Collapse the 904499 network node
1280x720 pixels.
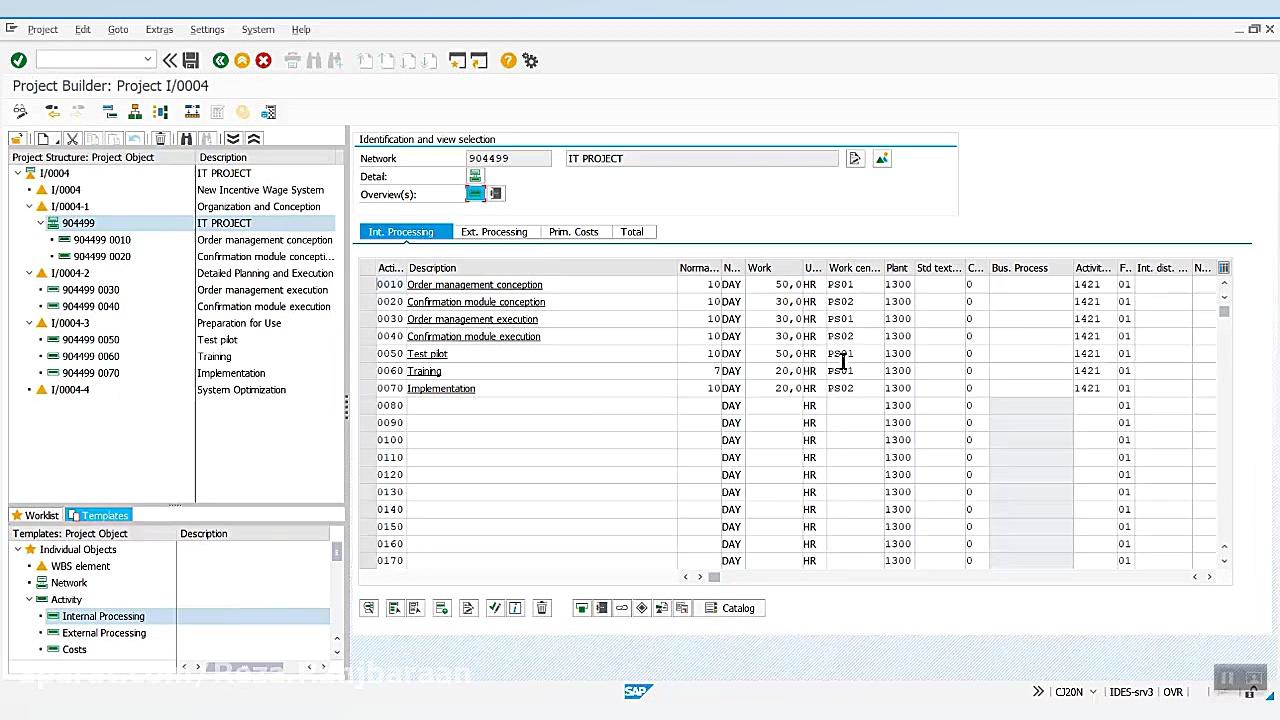click(x=41, y=223)
